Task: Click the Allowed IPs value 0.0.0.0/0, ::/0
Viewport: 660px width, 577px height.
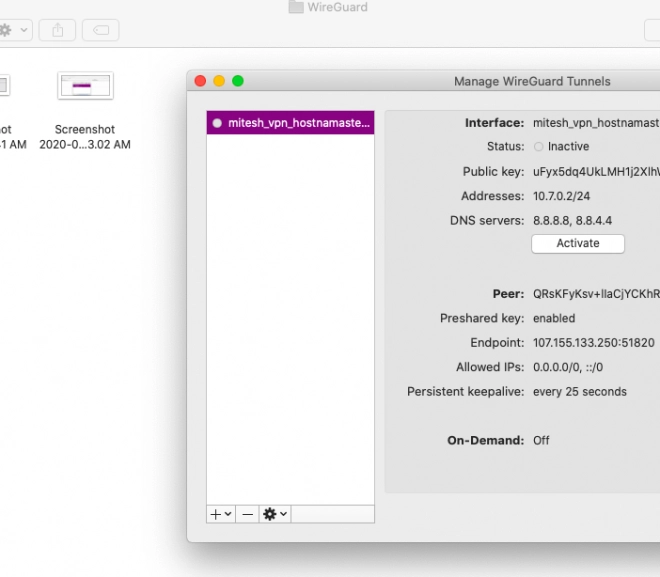Action: (x=568, y=367)
